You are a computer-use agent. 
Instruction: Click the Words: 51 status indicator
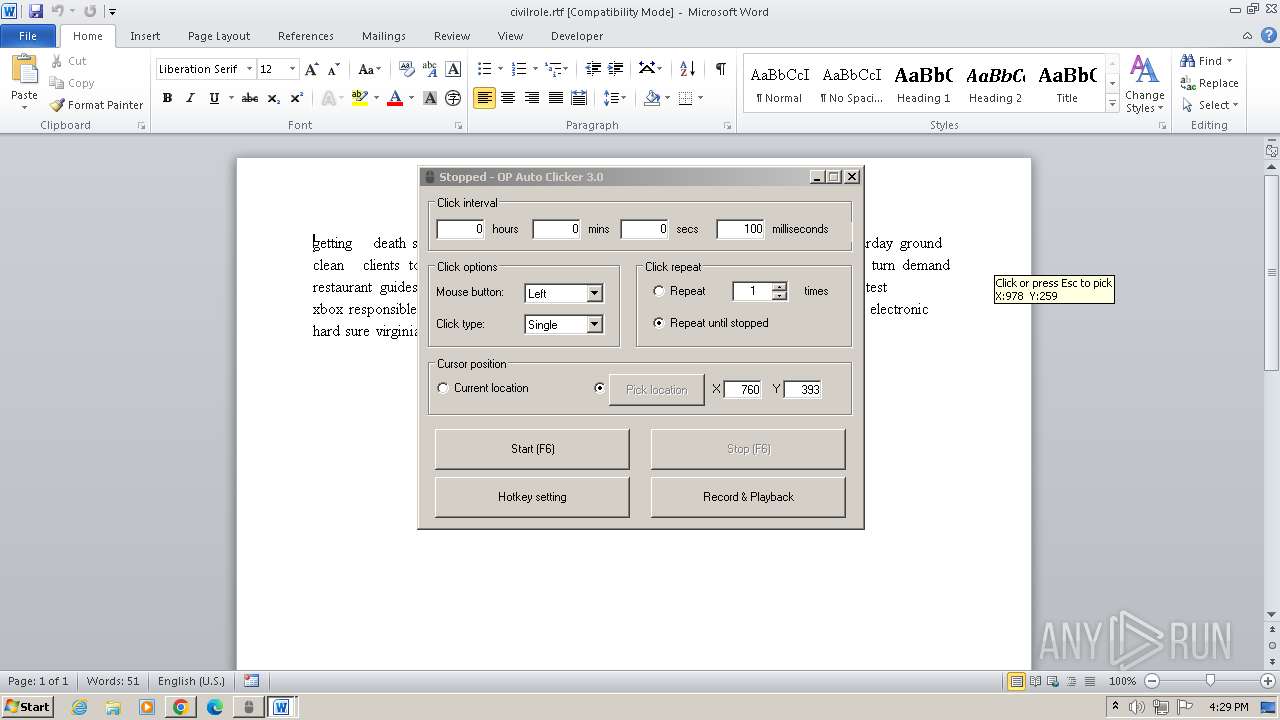click(x=113, y=681)
